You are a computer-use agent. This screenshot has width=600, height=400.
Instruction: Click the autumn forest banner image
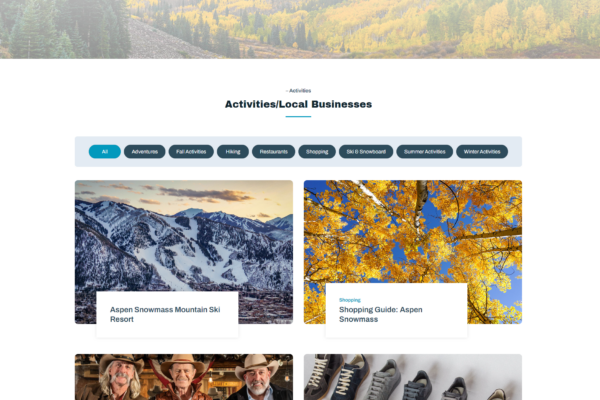[x=300, y=29]
